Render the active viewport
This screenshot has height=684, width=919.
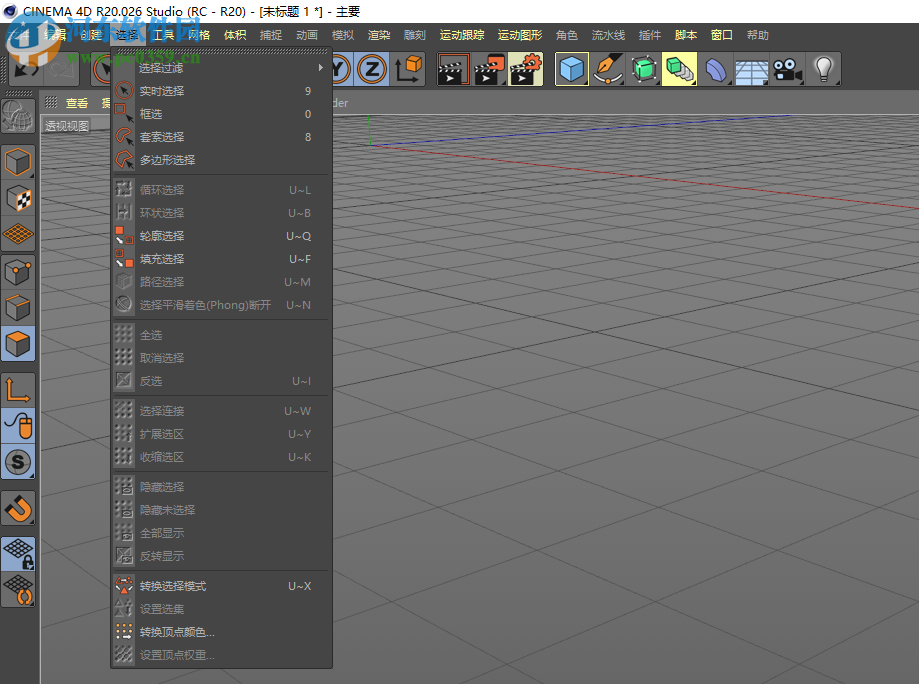(x=453, y=69)
